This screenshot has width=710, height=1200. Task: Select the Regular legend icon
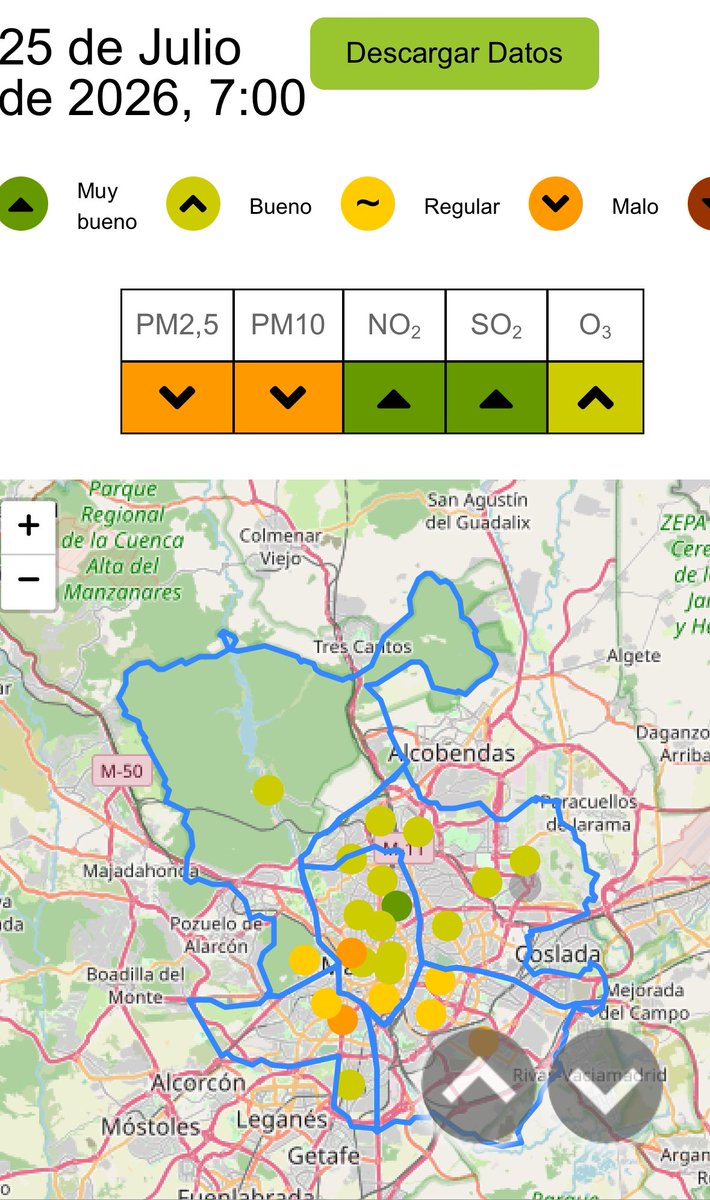[368, 204]
